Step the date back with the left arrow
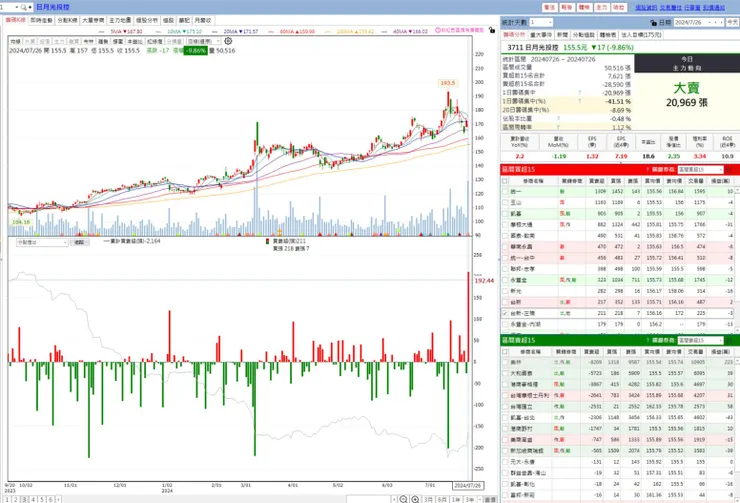Image resolution: width=740 pixels, height=503 pixels. pyautogui.click(x=716, y=22)
